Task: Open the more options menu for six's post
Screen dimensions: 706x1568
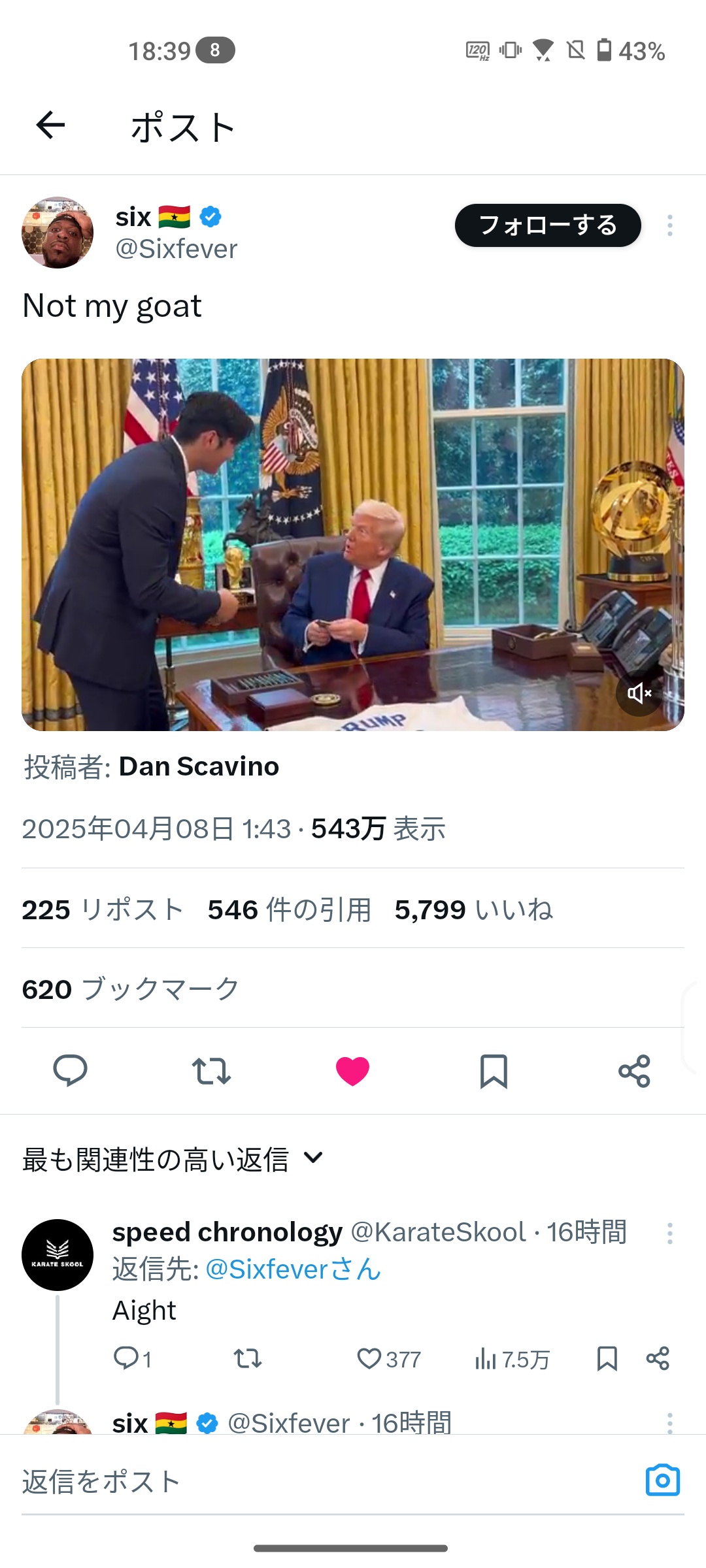Action: coord(669,225)
